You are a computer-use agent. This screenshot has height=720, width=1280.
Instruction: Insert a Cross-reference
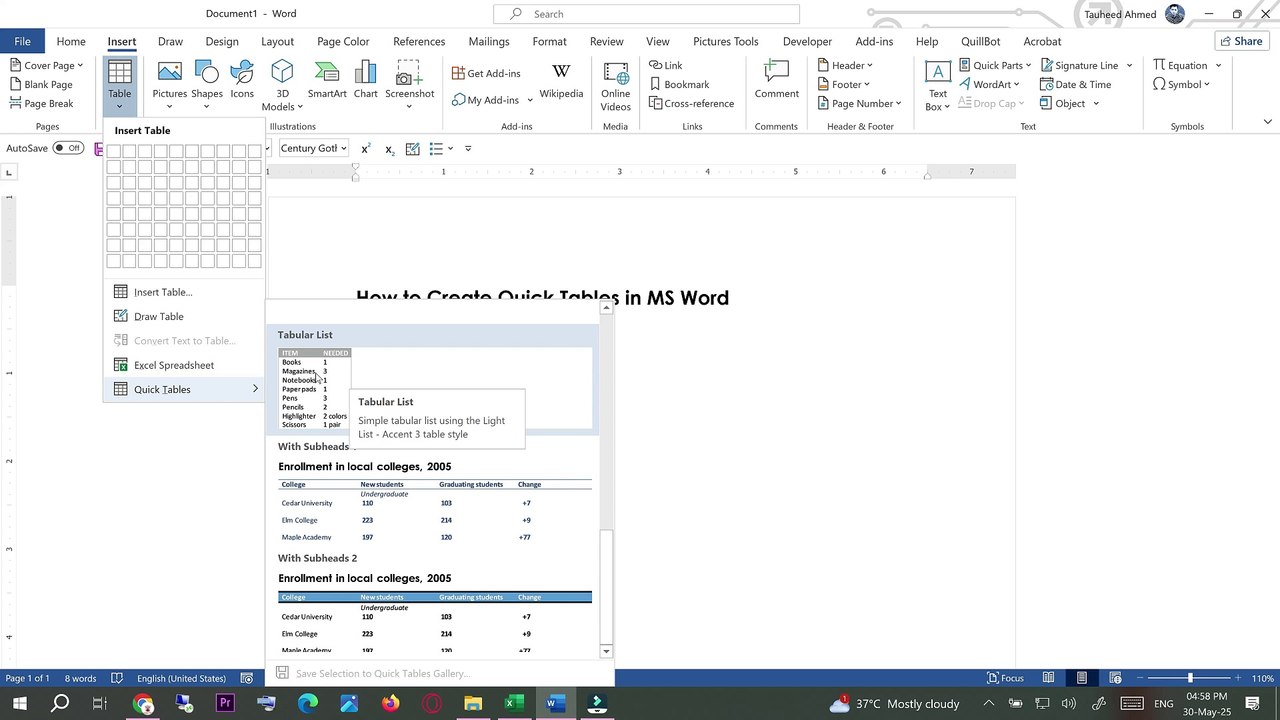691,103
